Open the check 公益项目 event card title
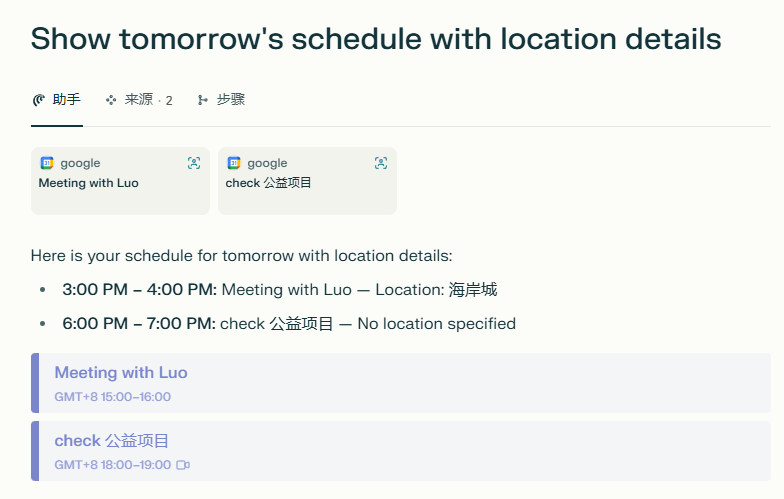This screenshot has height=499, width=784. [x=112, y=441]
